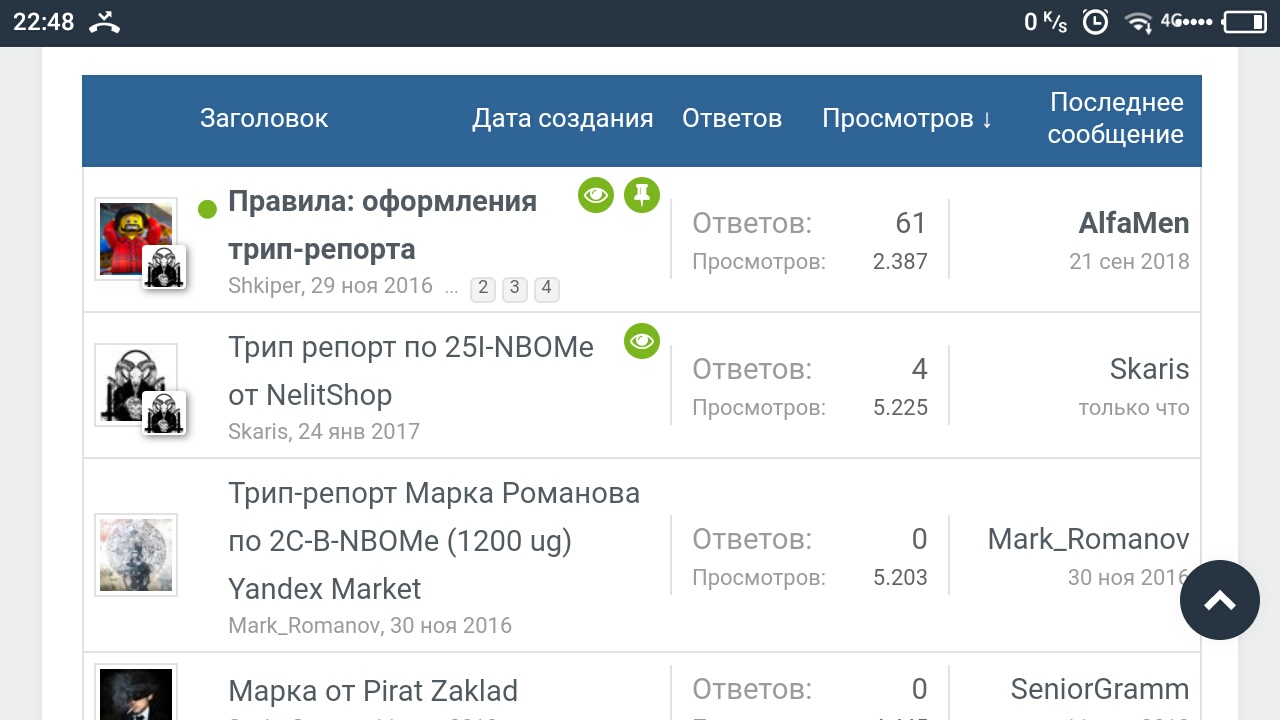The width and height of the screenshot is (1280, 720).
Task: Click view count 2.387
Action: coord(900,262)
